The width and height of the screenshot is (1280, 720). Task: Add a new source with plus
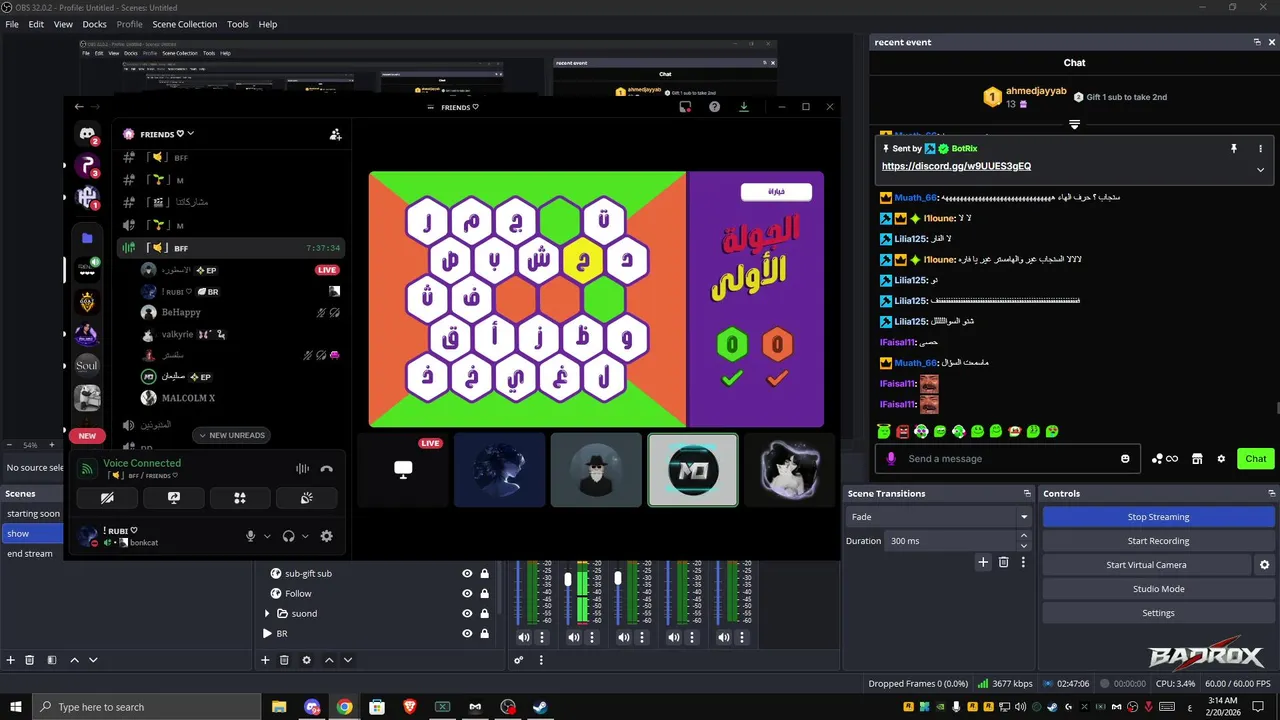pyautogui.click(x=265, y=660)
